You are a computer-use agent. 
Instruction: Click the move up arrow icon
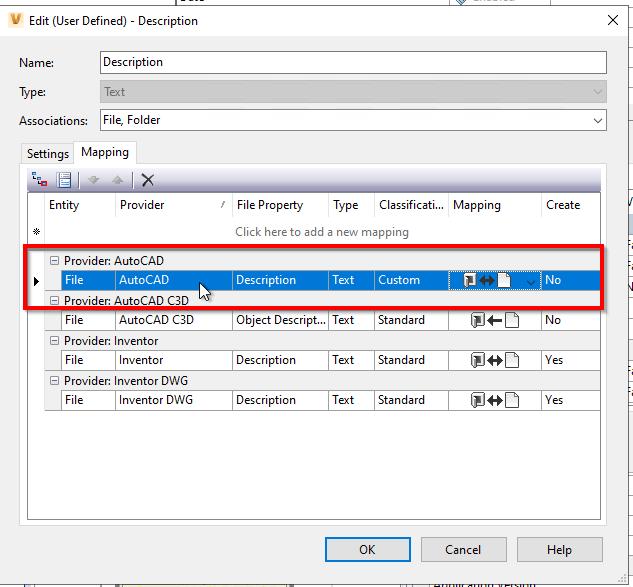(x=117, y=180)
